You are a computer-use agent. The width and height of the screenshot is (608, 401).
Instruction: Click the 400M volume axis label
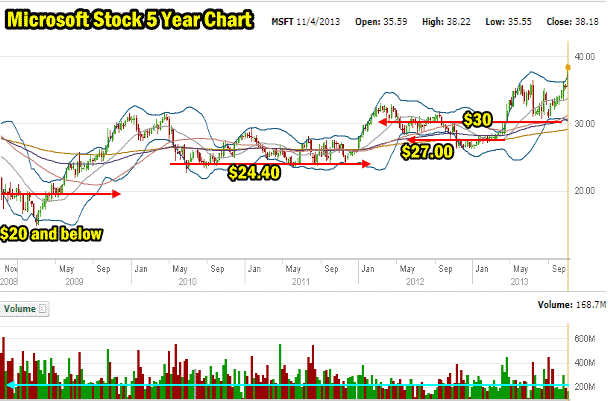click(585, 363)
